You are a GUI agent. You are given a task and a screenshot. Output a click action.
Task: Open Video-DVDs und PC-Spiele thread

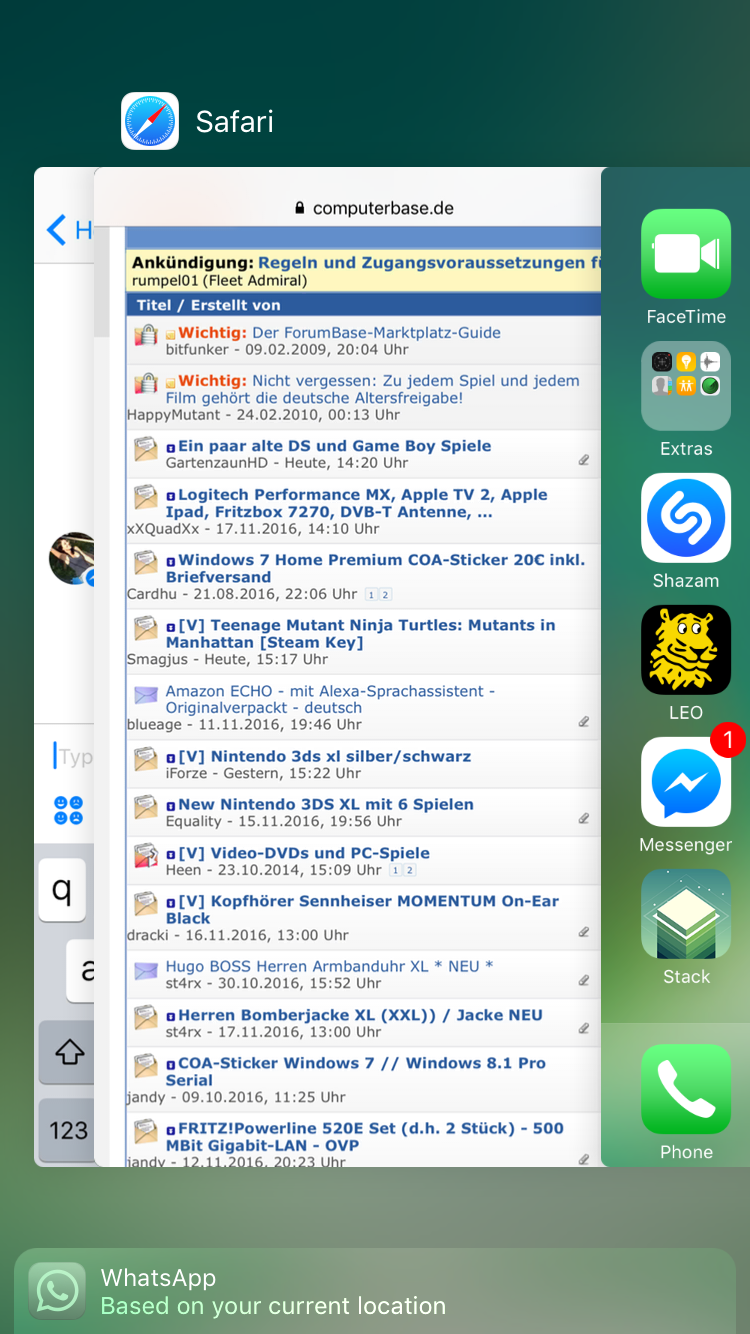coord(304,853)
